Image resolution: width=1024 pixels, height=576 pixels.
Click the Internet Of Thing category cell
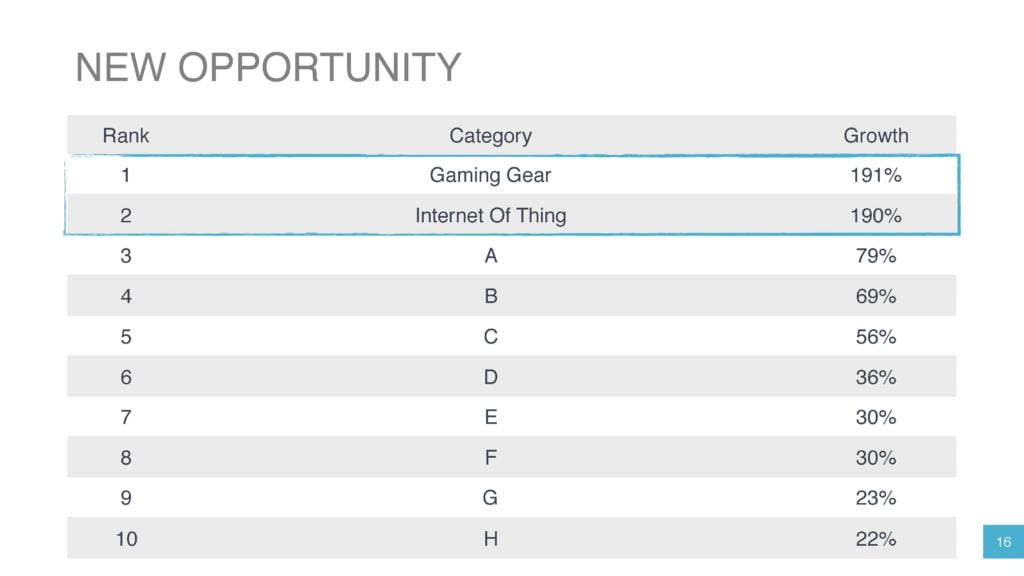click(x=490, y=216)
